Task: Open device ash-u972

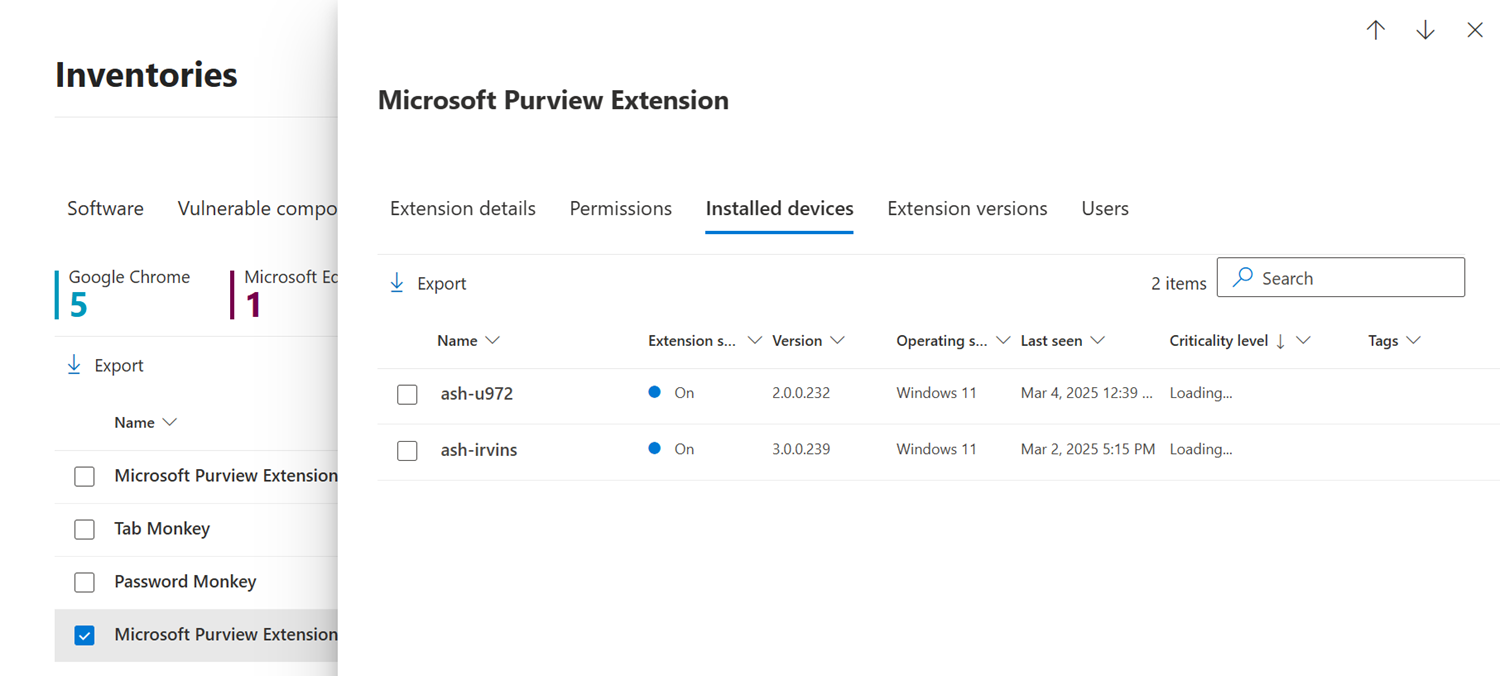Action: point(477,394)
